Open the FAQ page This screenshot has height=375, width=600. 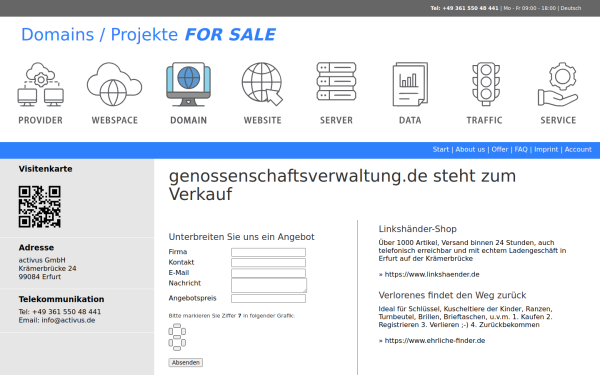(521, 150)
